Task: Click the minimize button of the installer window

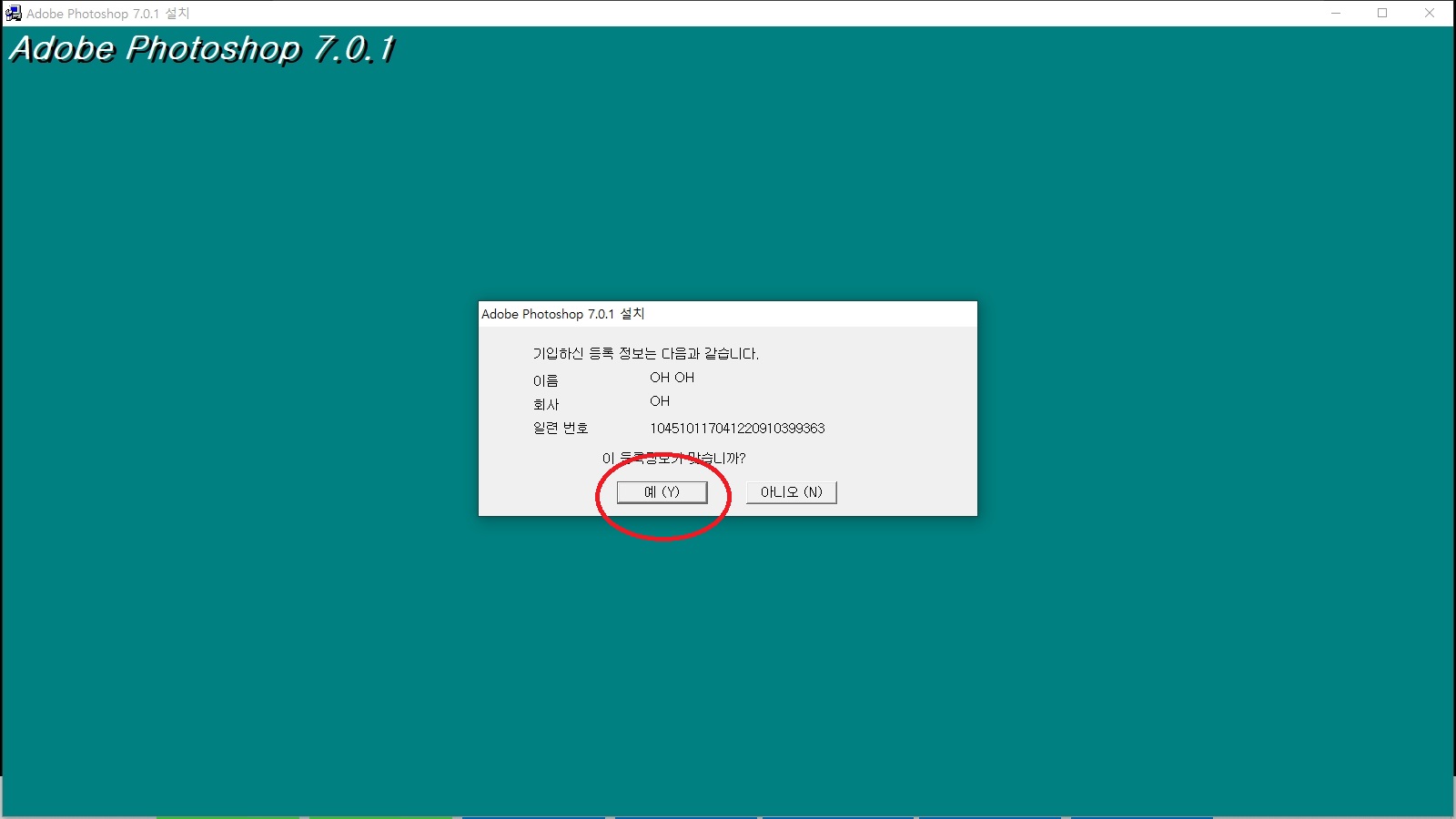Action: (x=1334, y=13)
